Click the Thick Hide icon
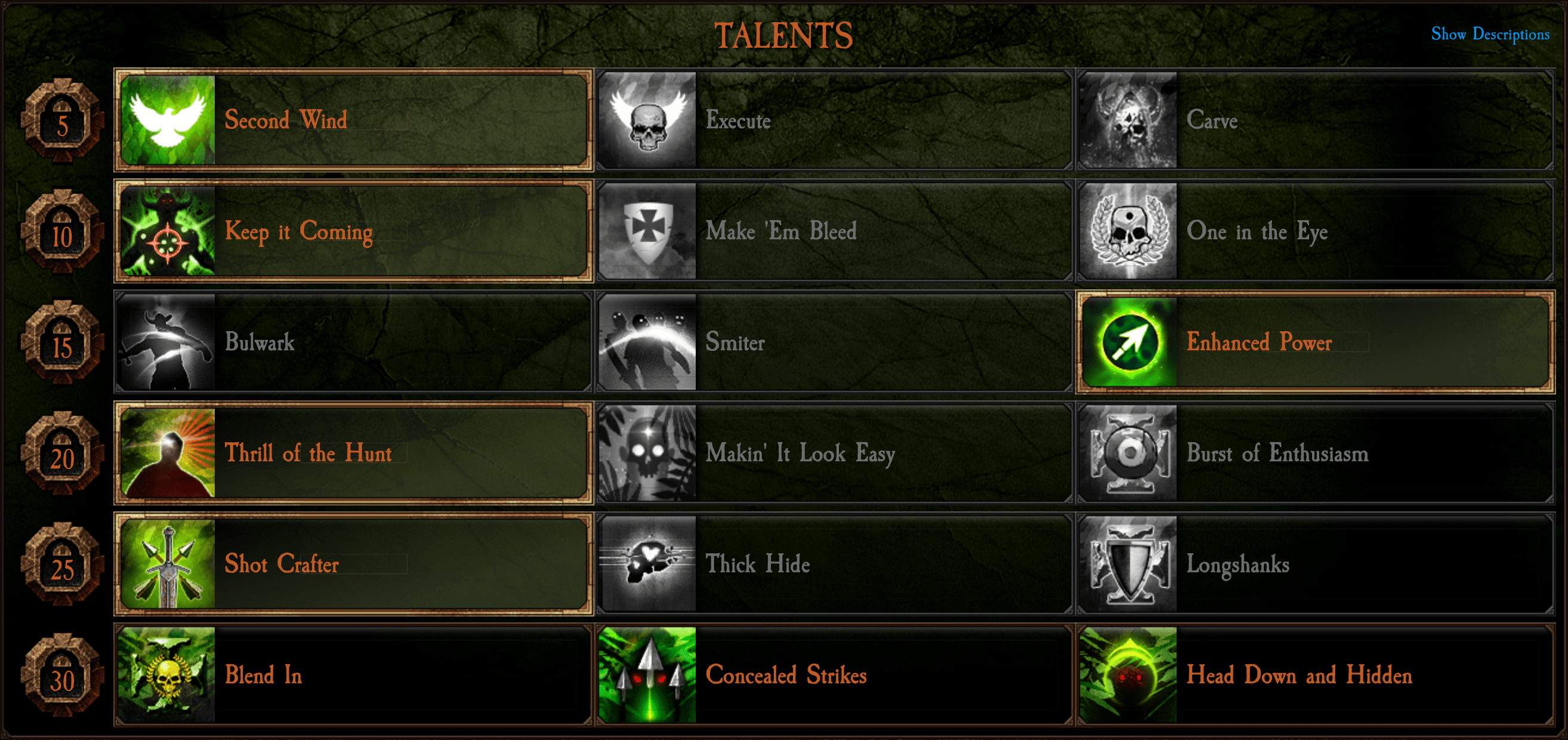The width and height of the screenshot is (1568, 740). tap(647, 564)
